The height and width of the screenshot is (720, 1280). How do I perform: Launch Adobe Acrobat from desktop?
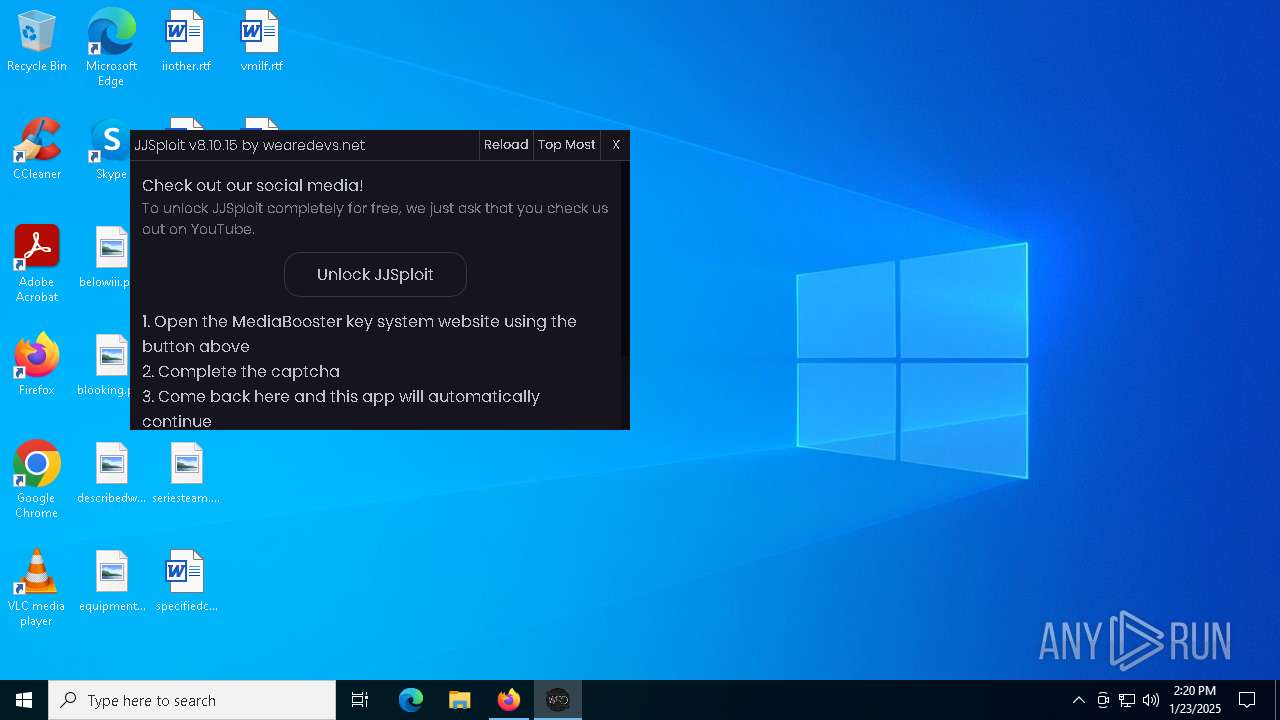37,264
